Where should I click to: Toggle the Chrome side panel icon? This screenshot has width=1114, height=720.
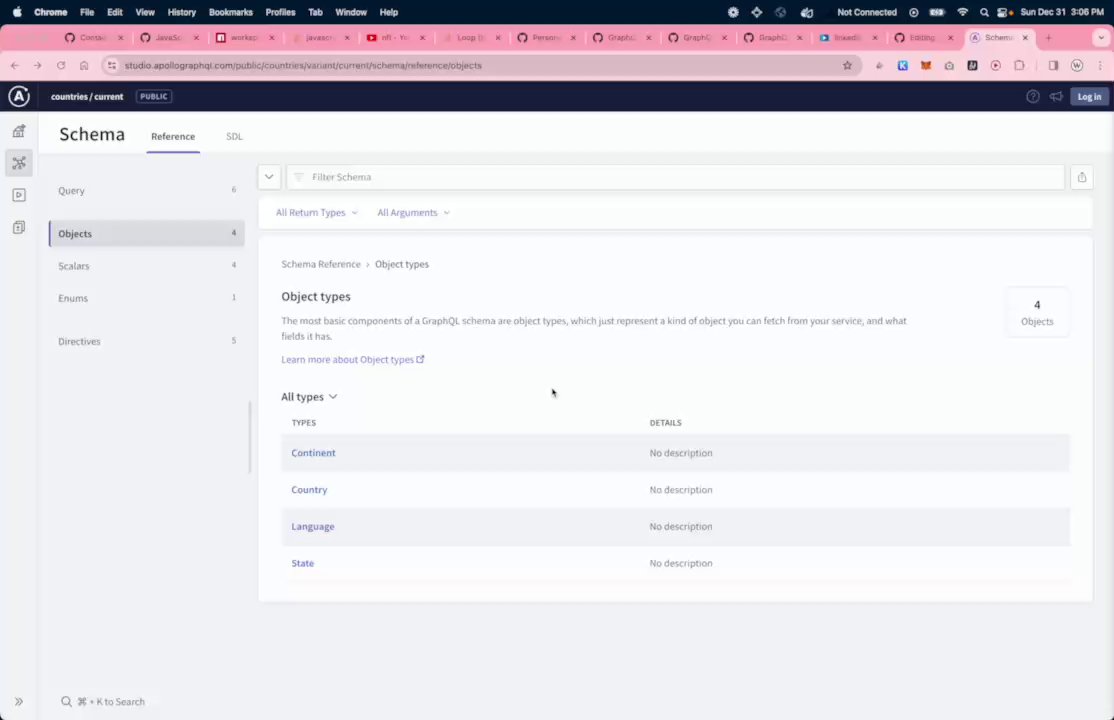pyautogui.click(x=1053, y=65)
